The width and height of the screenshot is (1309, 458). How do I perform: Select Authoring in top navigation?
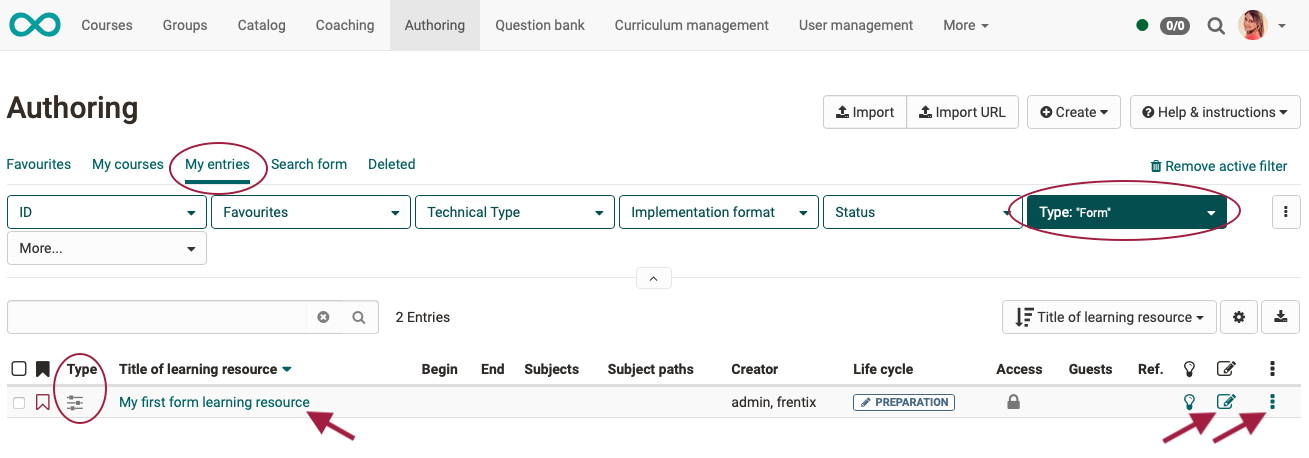tap(435, 25)
